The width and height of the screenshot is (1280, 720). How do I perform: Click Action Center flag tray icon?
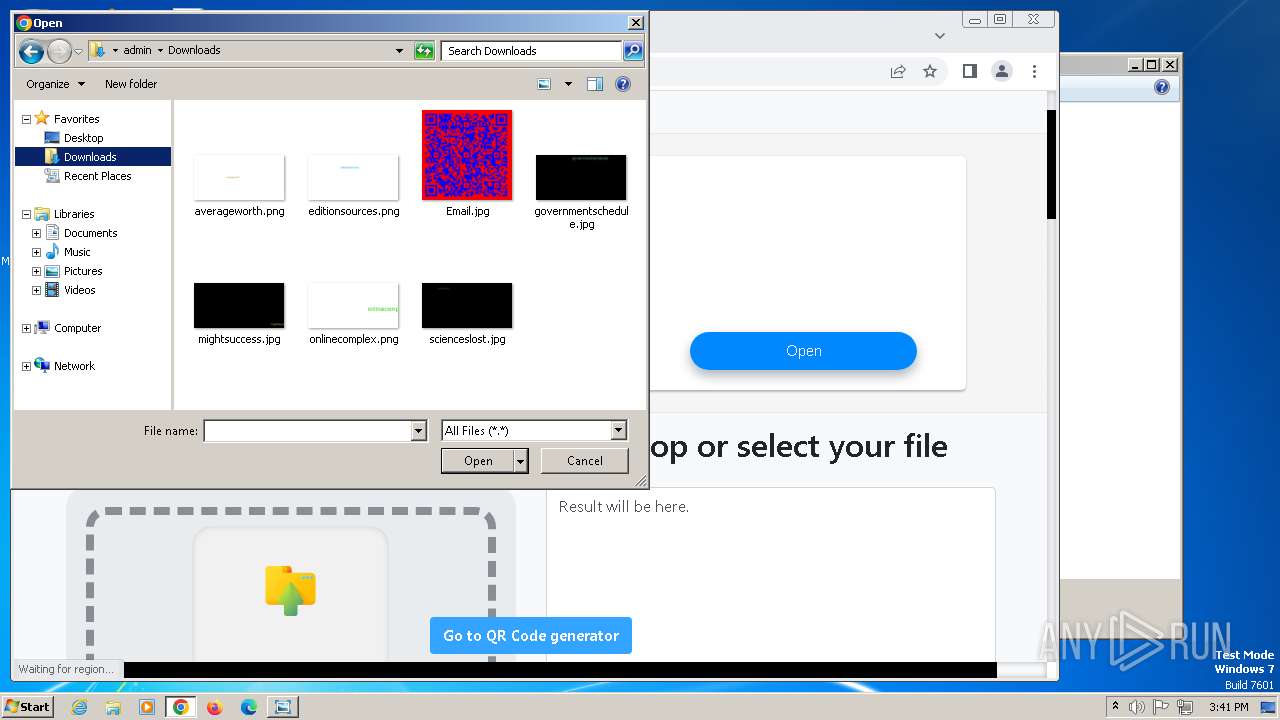tap(1161, 707)
